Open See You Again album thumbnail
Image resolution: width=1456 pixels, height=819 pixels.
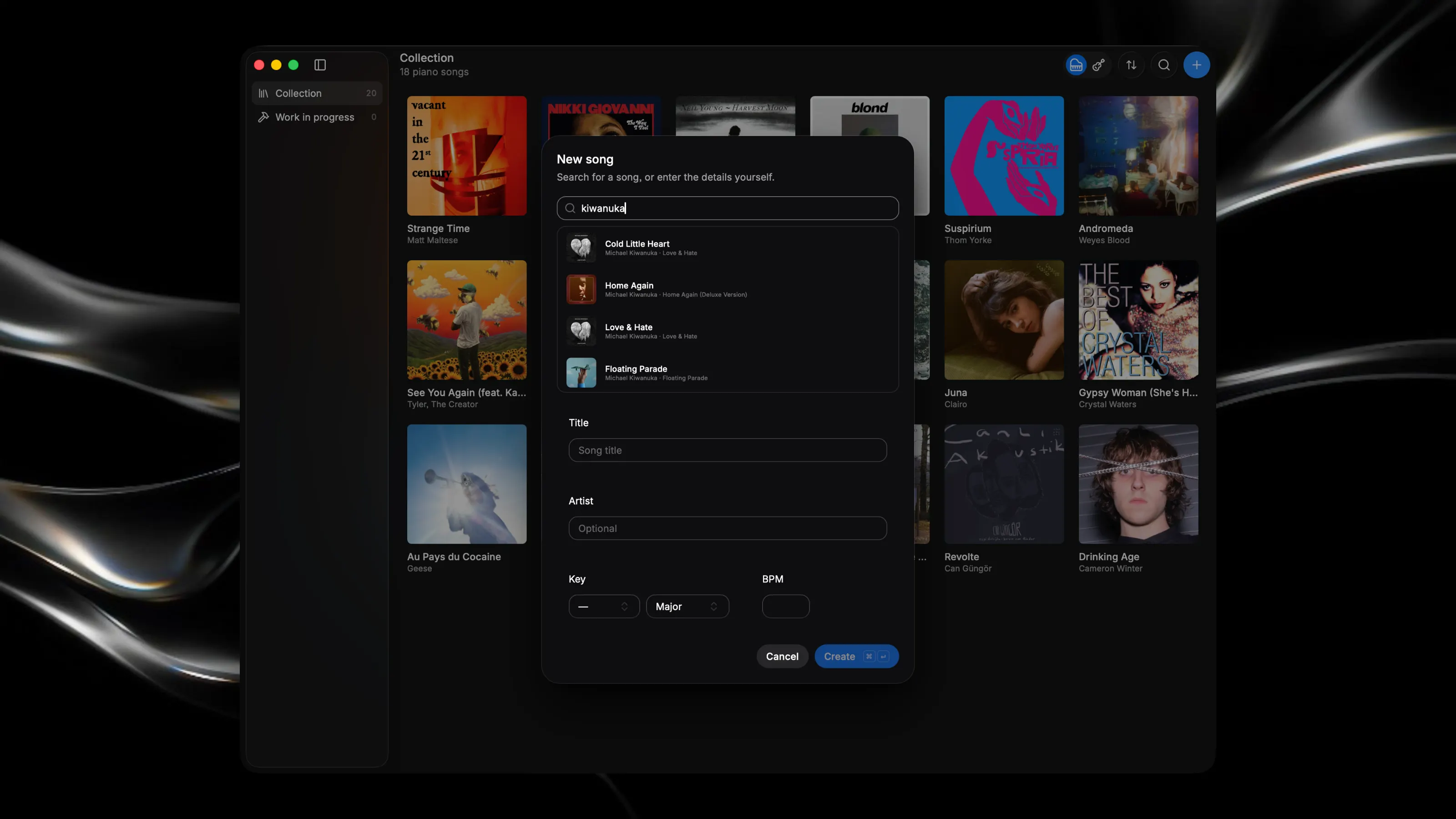click(x=467, y=320)
